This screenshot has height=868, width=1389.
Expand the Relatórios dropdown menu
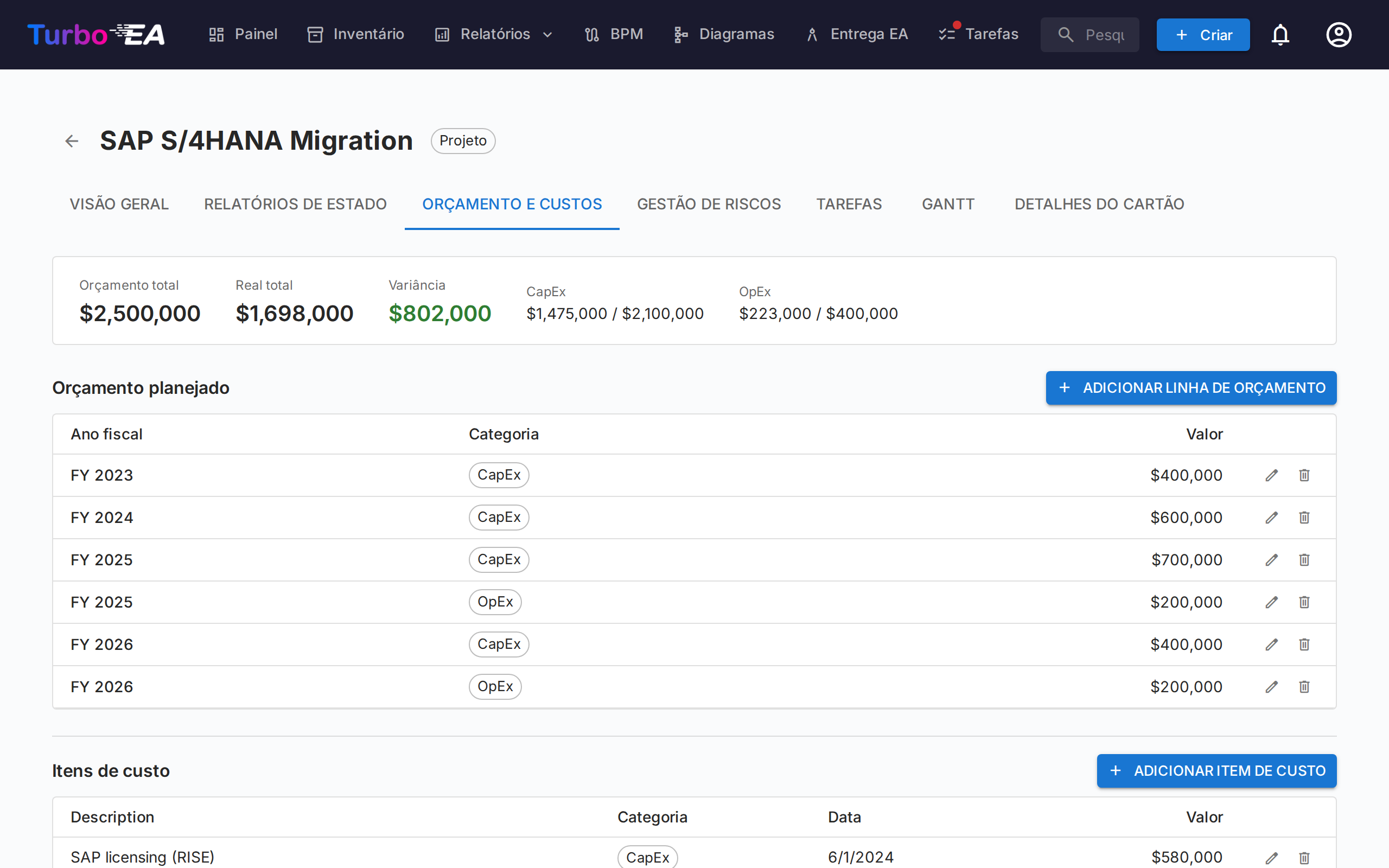tap(494, 34)
